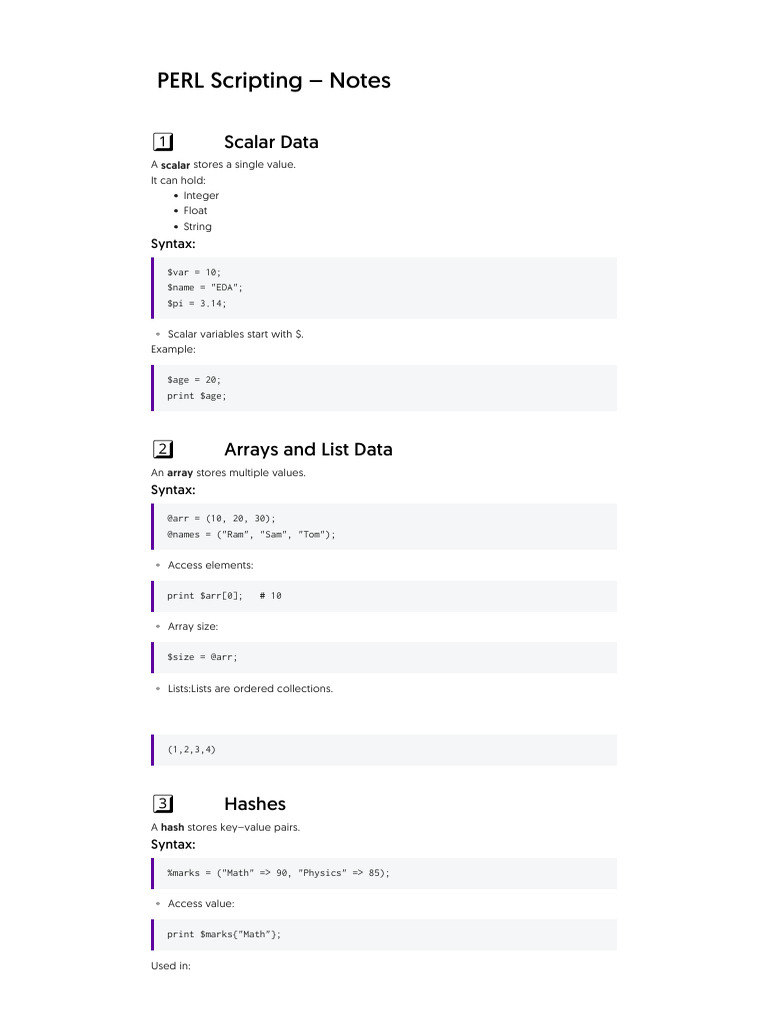The width and height of the screenshot is (768, 1024).
Task: Click the bold word scalar
Action: click(175, 165)
